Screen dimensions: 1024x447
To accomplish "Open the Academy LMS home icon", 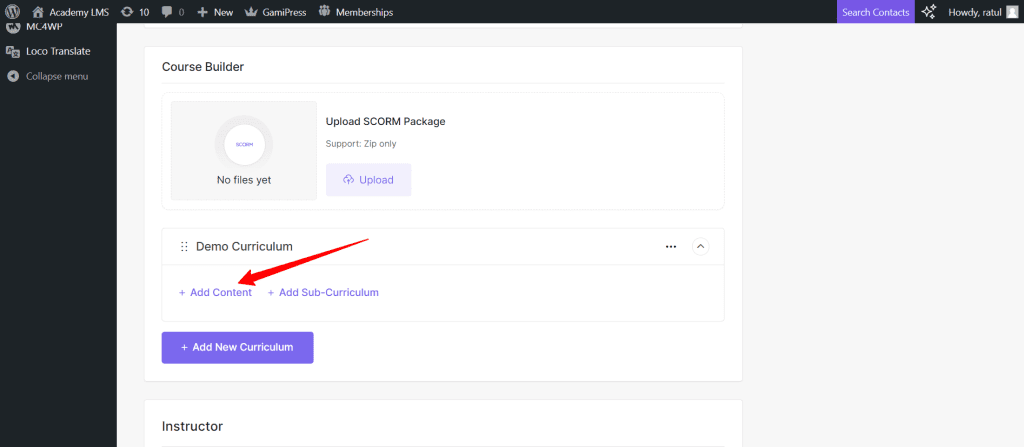I will pos(38,12).
